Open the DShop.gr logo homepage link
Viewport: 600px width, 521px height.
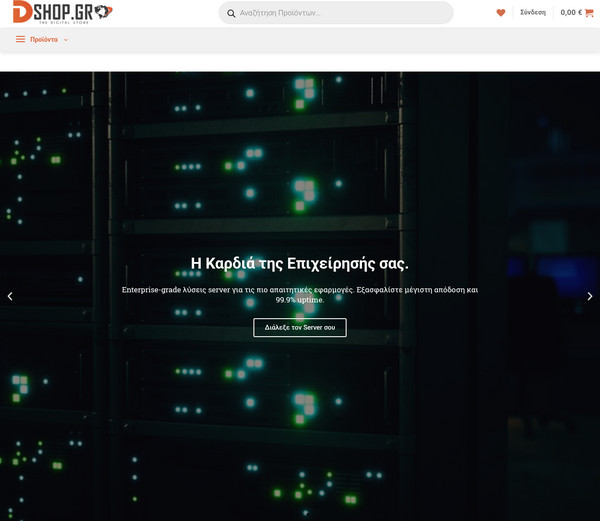[62, 12]
